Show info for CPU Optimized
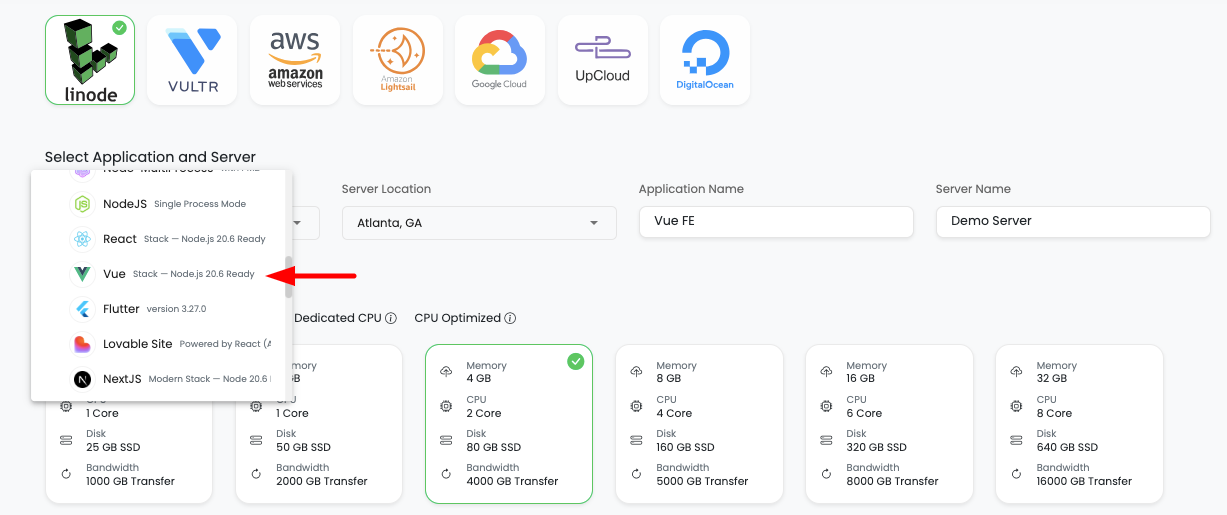Screen dimensions: 1227x515 tap(510, 318)
